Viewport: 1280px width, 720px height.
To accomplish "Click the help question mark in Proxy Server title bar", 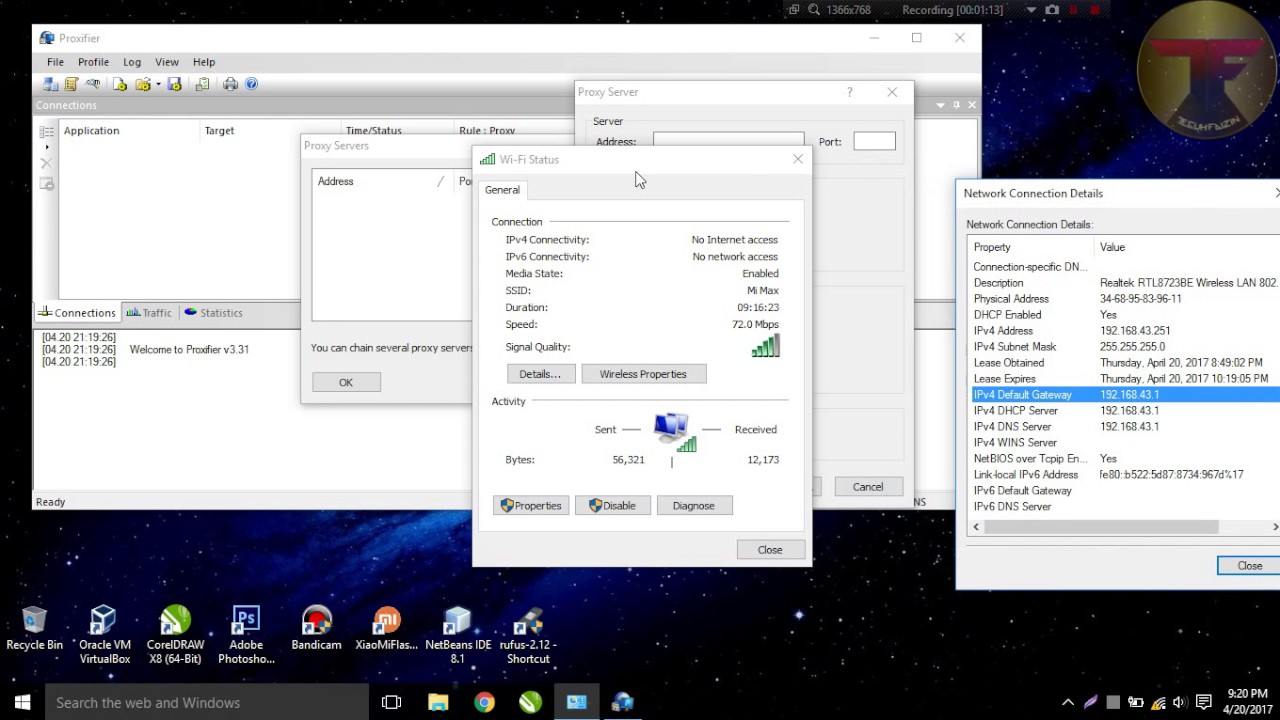I will pyautogui.click(x=849, y=92).
